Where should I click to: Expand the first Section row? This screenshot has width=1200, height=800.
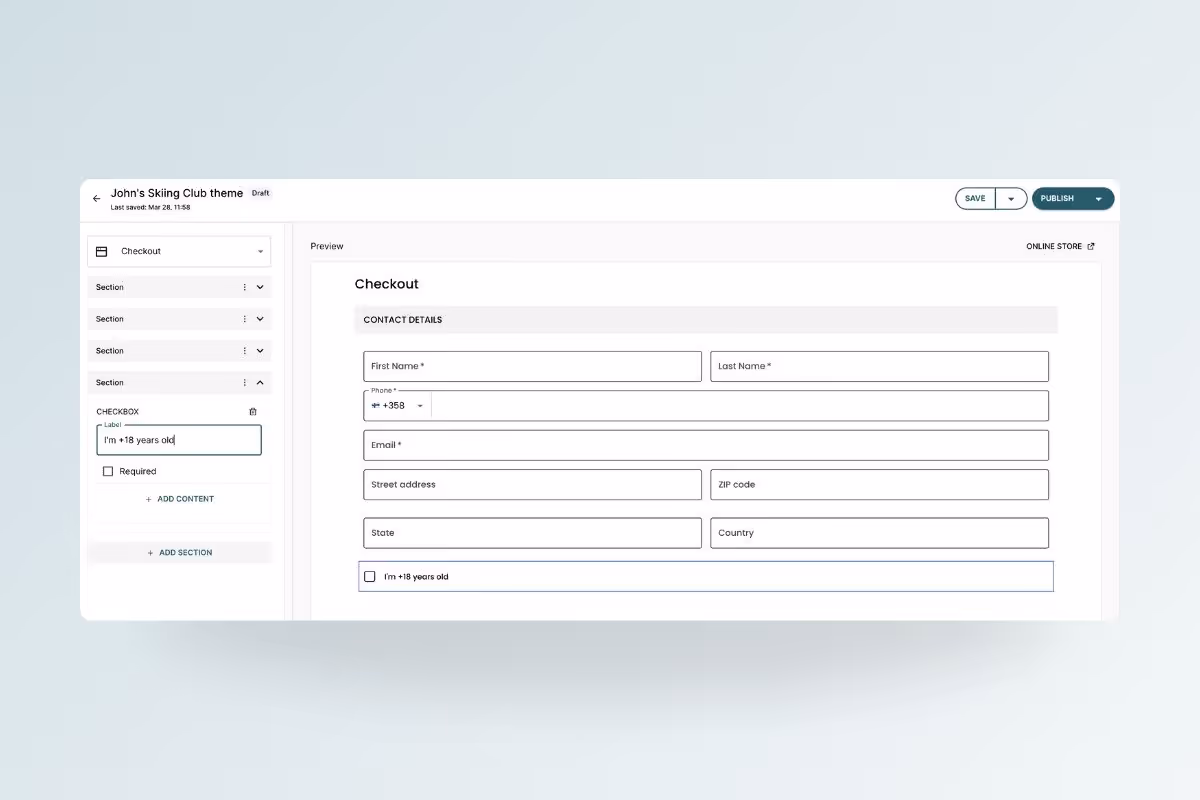[x=260, y=287]
